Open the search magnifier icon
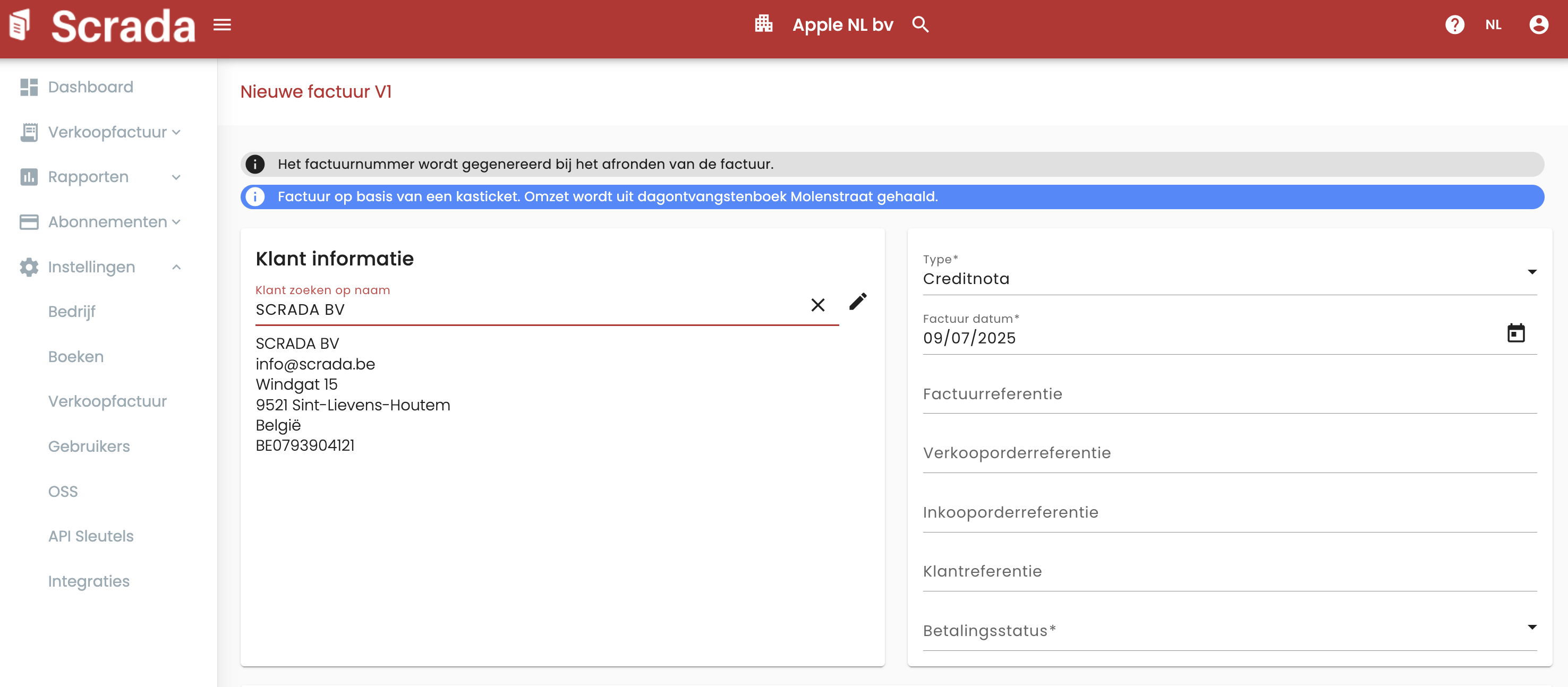1568x687 pixels. coord(921,25)
